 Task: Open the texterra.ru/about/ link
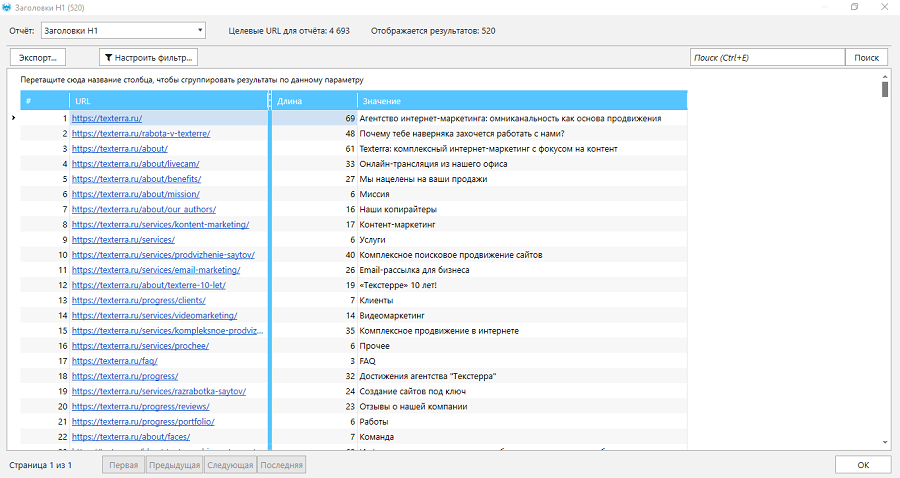(x=119, y=149)
